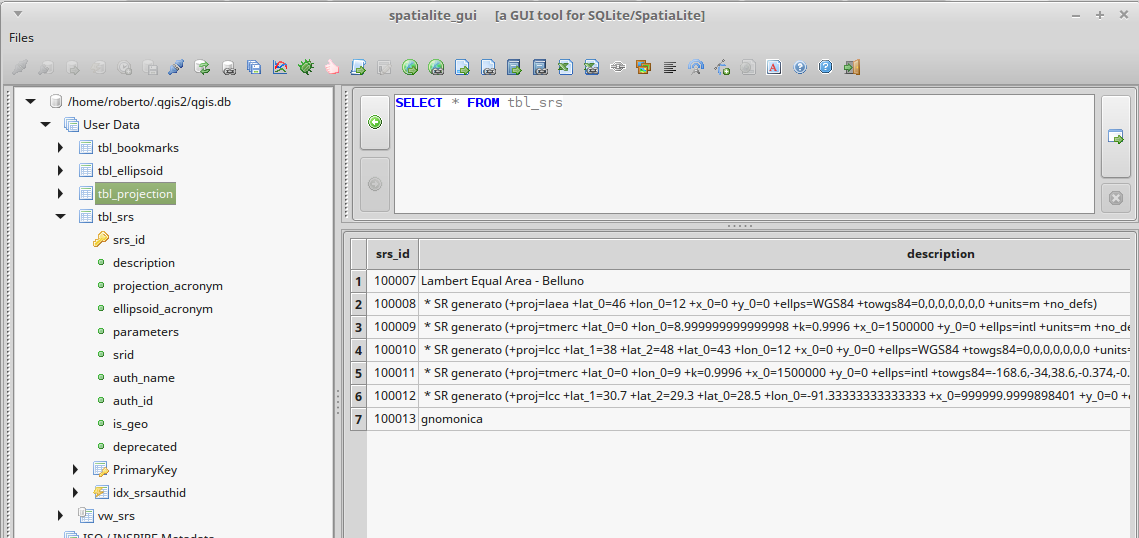Click the 100010 srs_id cell
Screen dimensions: 1139x538
393,350
